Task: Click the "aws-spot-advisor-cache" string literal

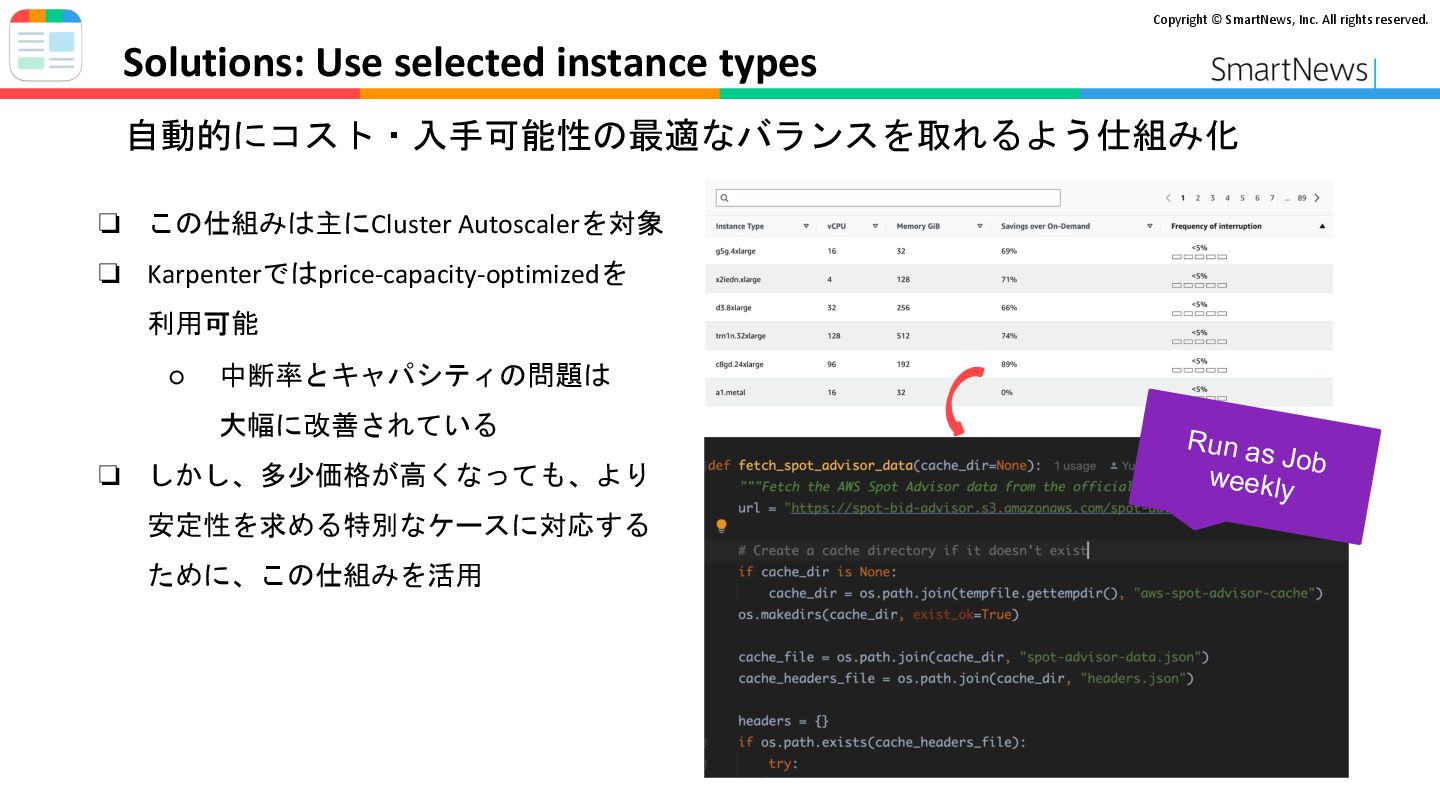Action: [1224, 593]
